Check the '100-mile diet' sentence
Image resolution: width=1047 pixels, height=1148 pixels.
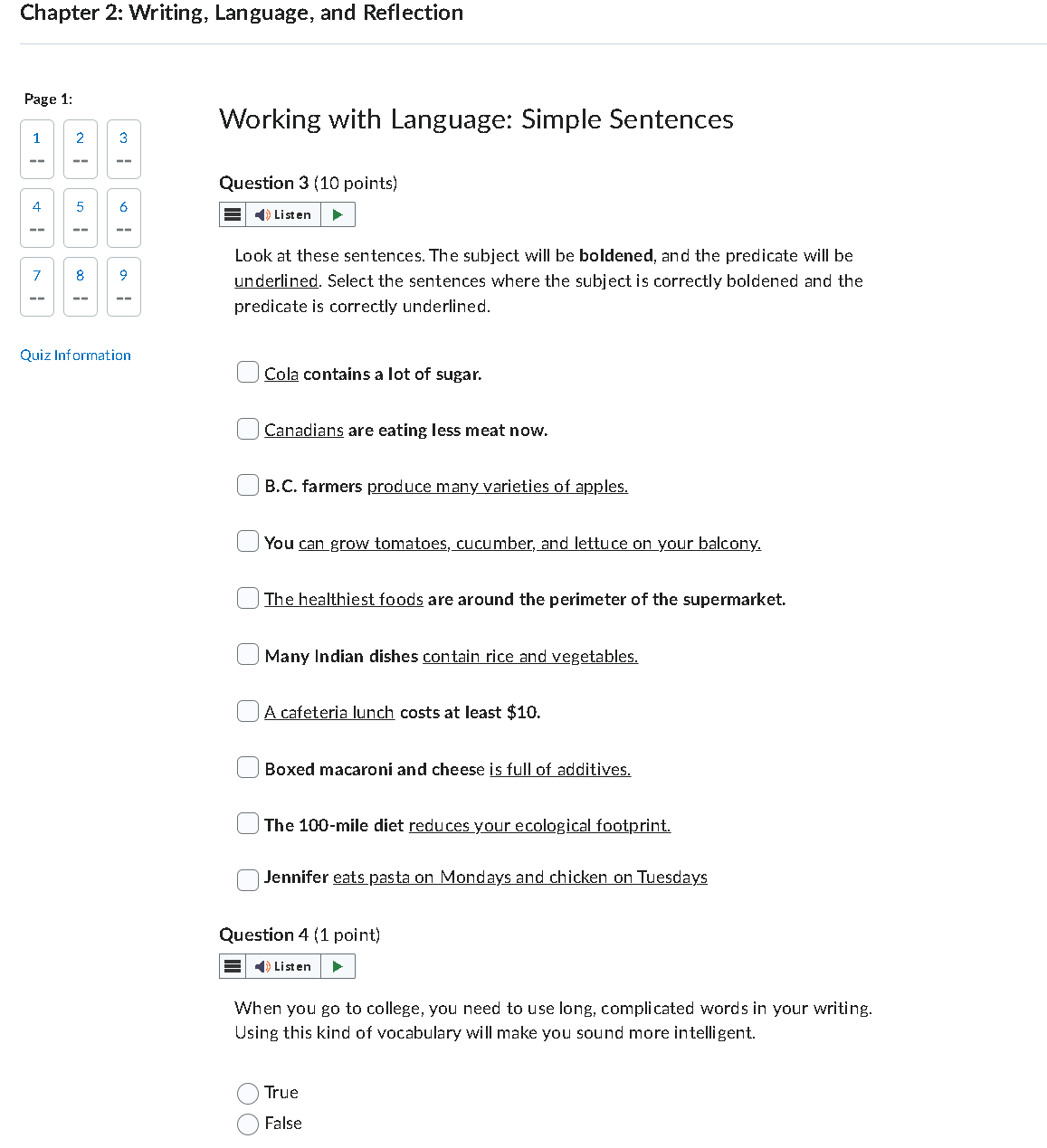[x=247, y=823]
